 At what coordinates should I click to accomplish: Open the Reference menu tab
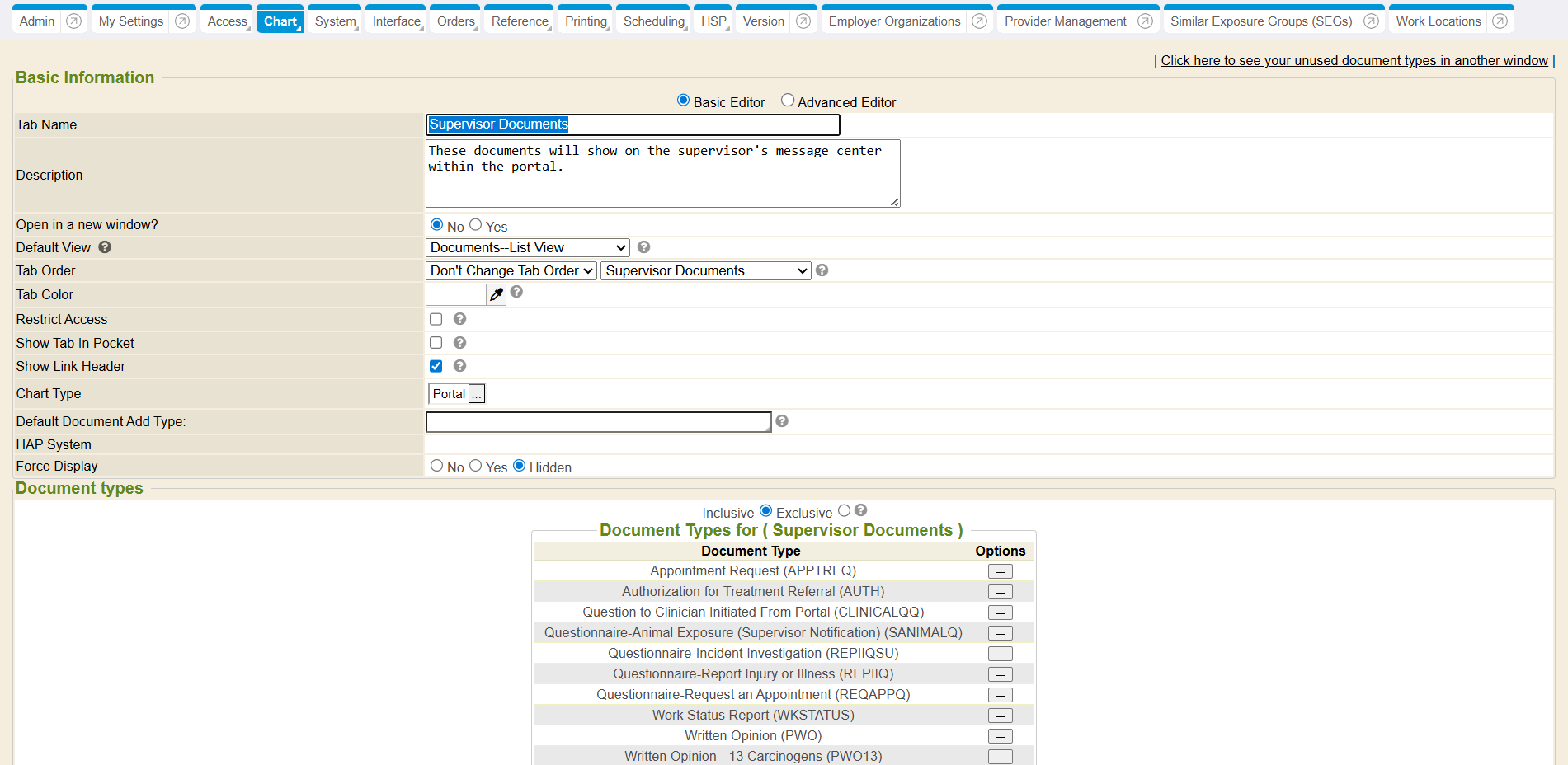point(520,21)
